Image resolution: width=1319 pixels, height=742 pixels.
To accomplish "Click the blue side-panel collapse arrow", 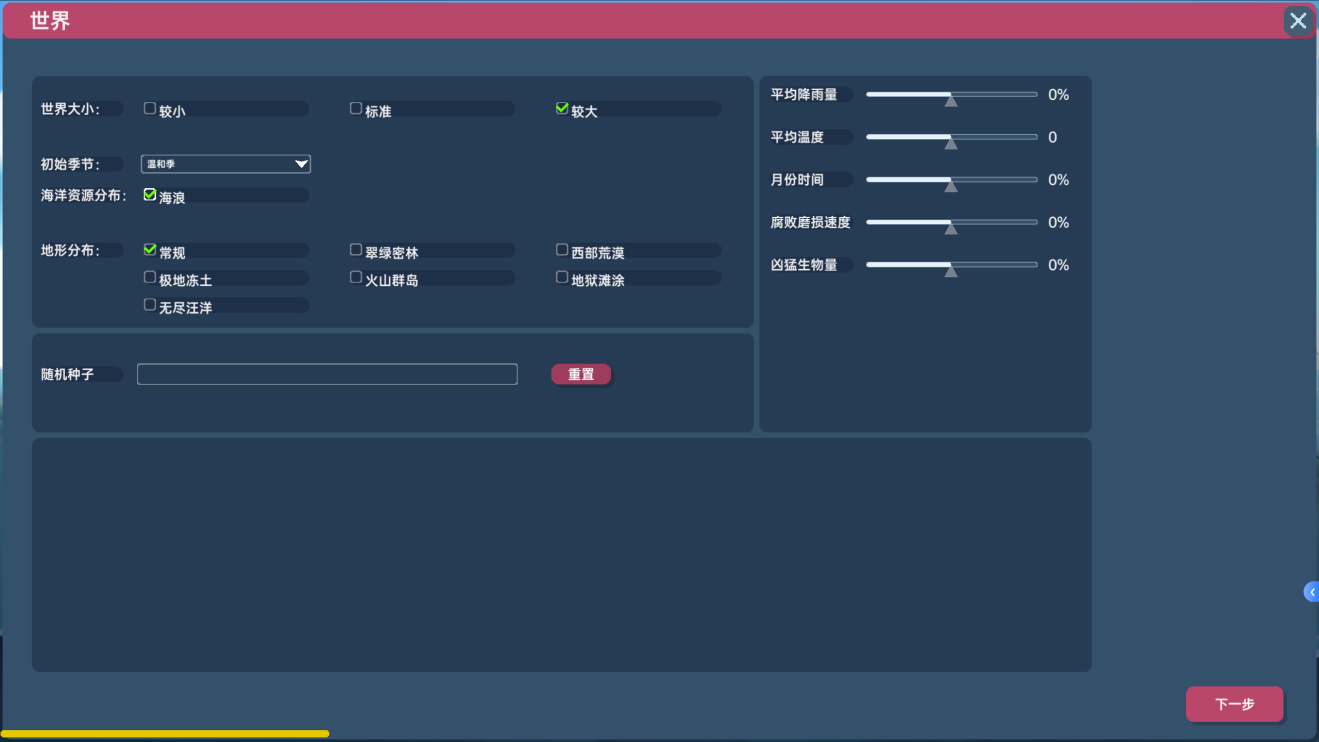I will click(x=1311, y=592).
